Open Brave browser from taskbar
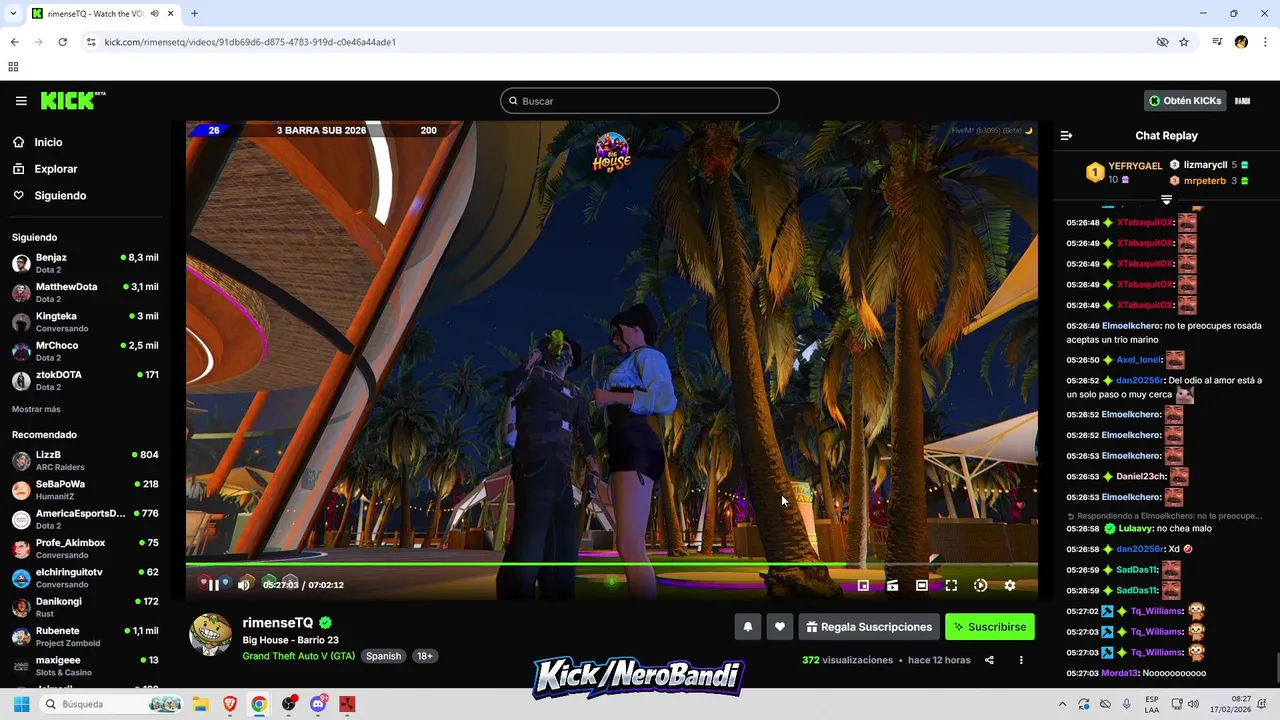This screenshot has width=1280, height=720. (x=229, y=704)
